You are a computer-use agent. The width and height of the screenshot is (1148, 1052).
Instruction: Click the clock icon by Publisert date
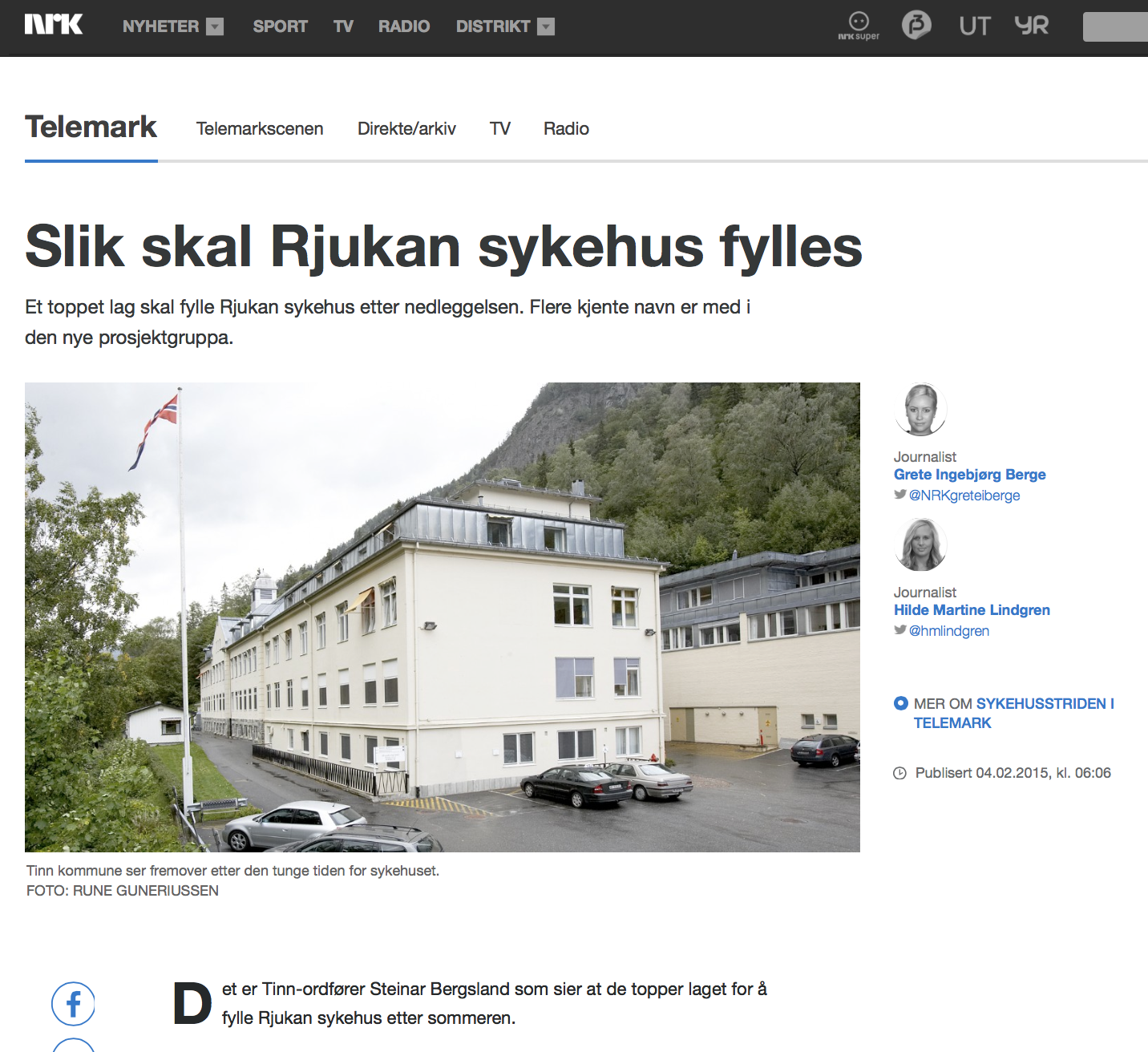pyautogui.click(x=900, y=773)
